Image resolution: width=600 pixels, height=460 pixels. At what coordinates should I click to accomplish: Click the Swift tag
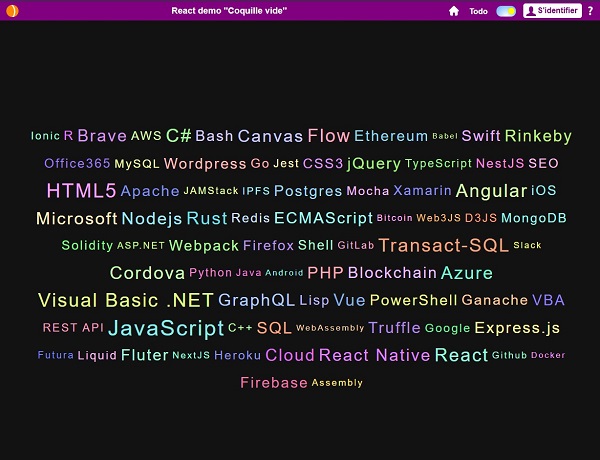[x=481, y=136]
